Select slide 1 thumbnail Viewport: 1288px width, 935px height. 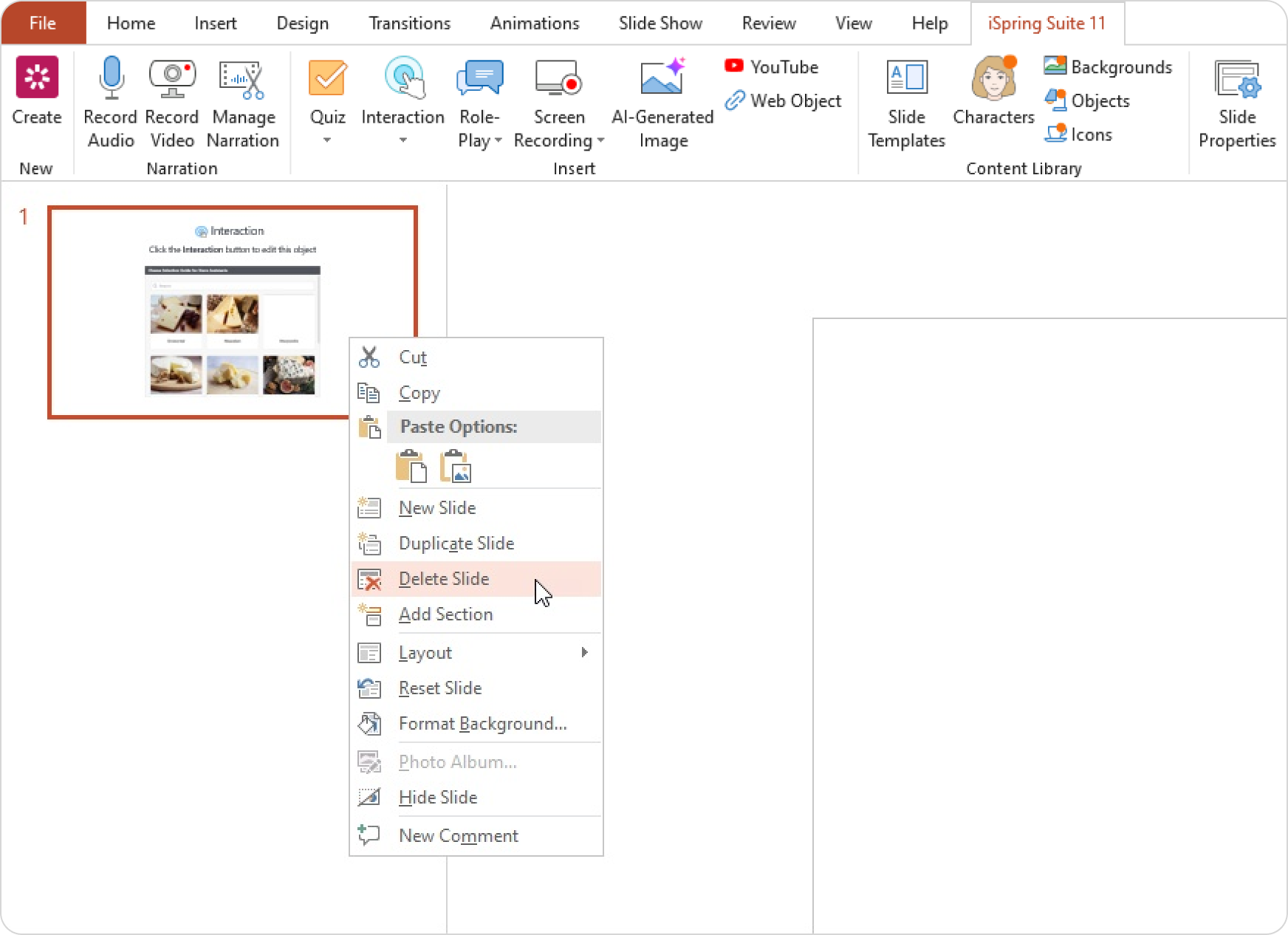point(199,312)
